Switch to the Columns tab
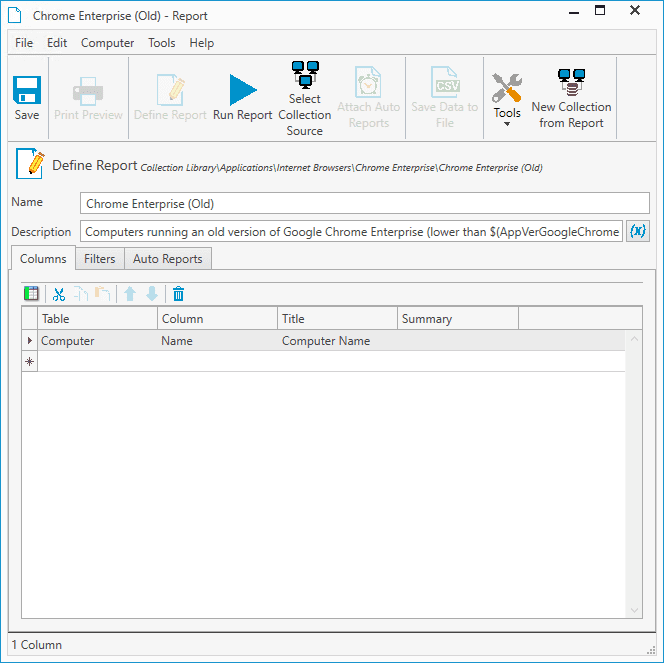 43,258
